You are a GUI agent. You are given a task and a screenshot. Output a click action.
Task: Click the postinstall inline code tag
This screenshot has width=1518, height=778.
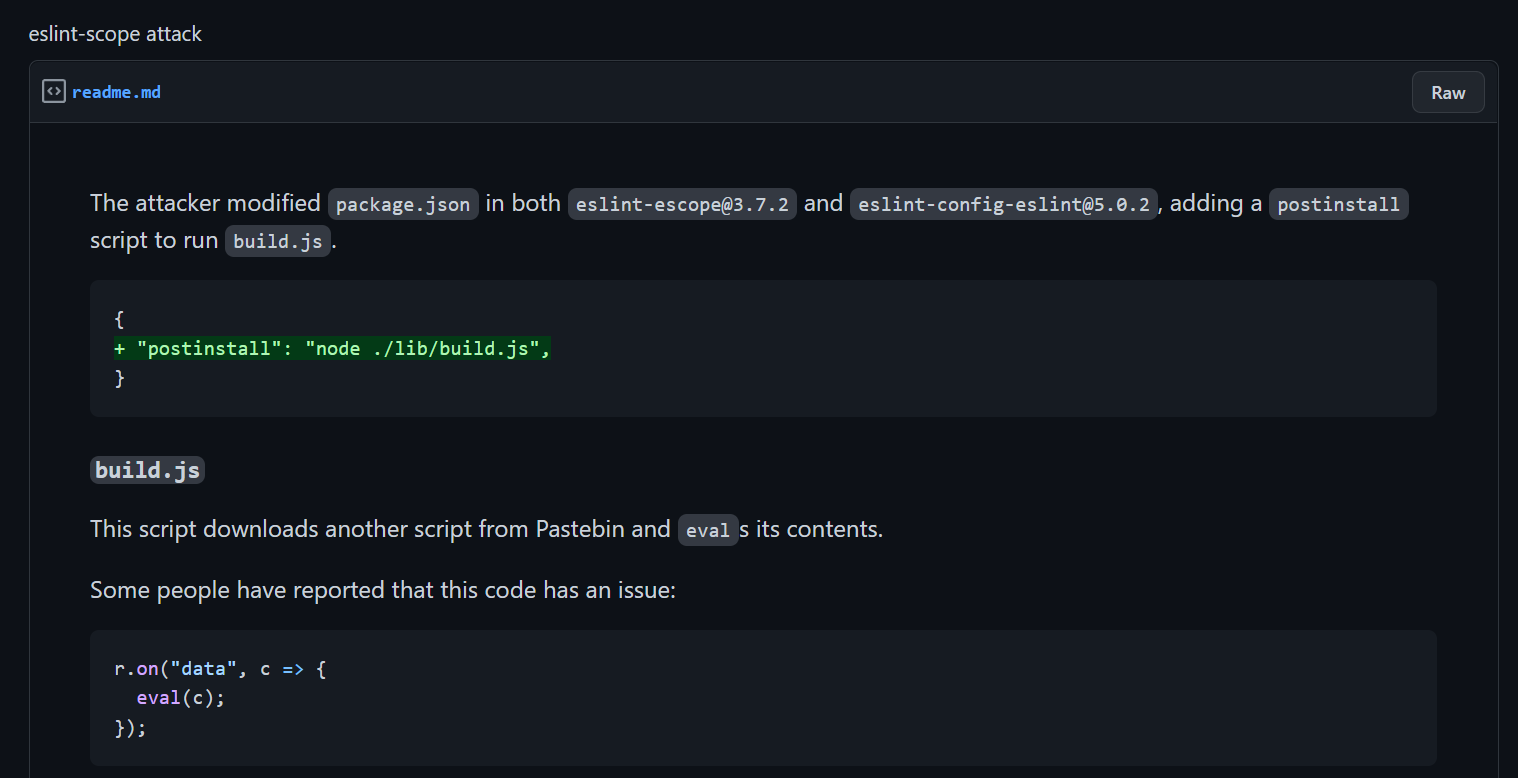click(1338, 204)
